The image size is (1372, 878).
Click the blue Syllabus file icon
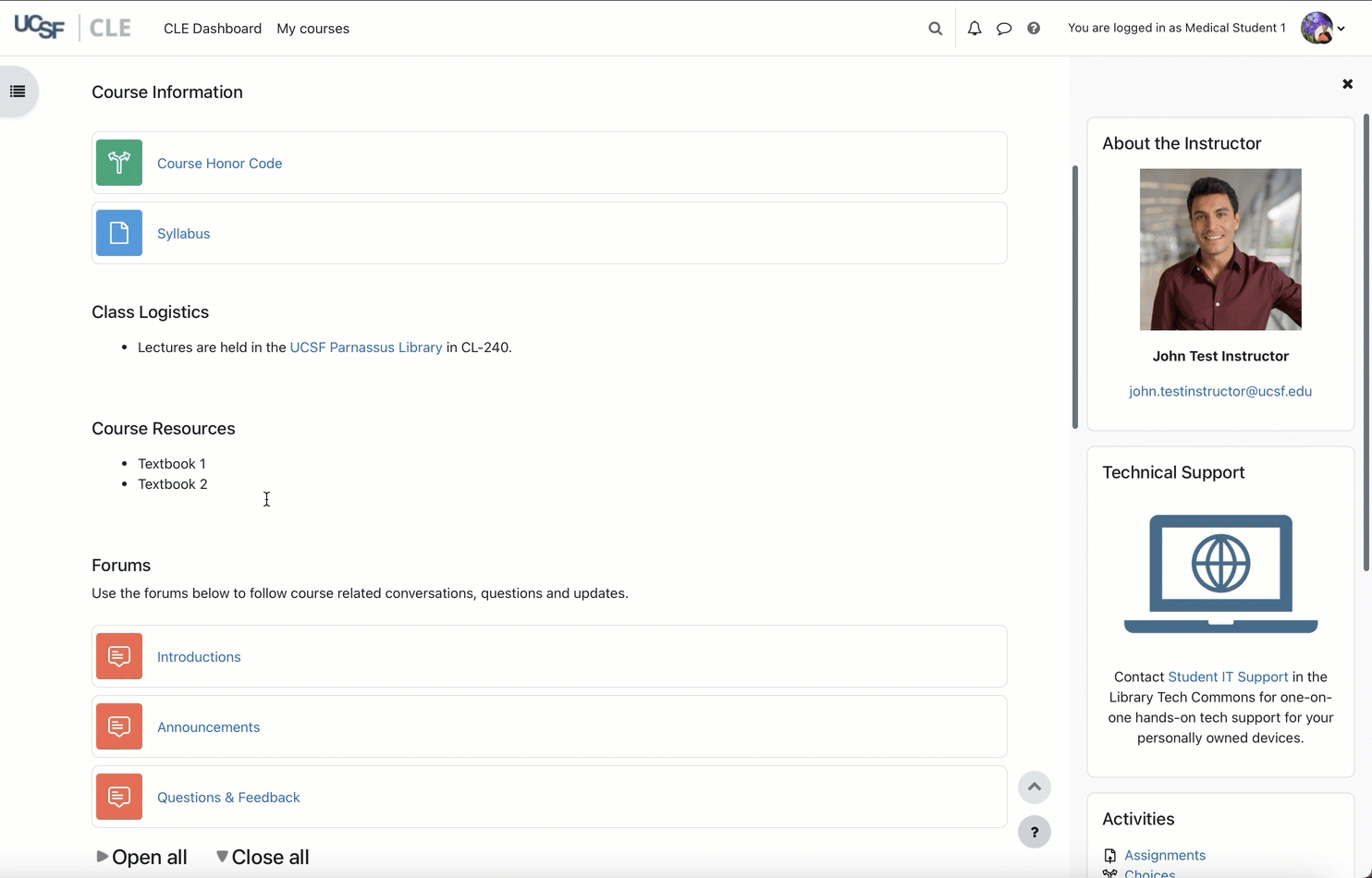pos(119,233)
